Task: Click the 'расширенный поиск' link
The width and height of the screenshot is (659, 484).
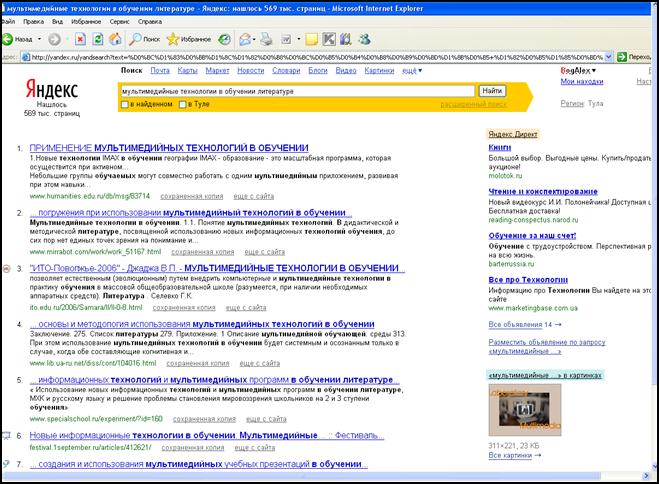Action: pyautogui.click(x=473, y=104)
